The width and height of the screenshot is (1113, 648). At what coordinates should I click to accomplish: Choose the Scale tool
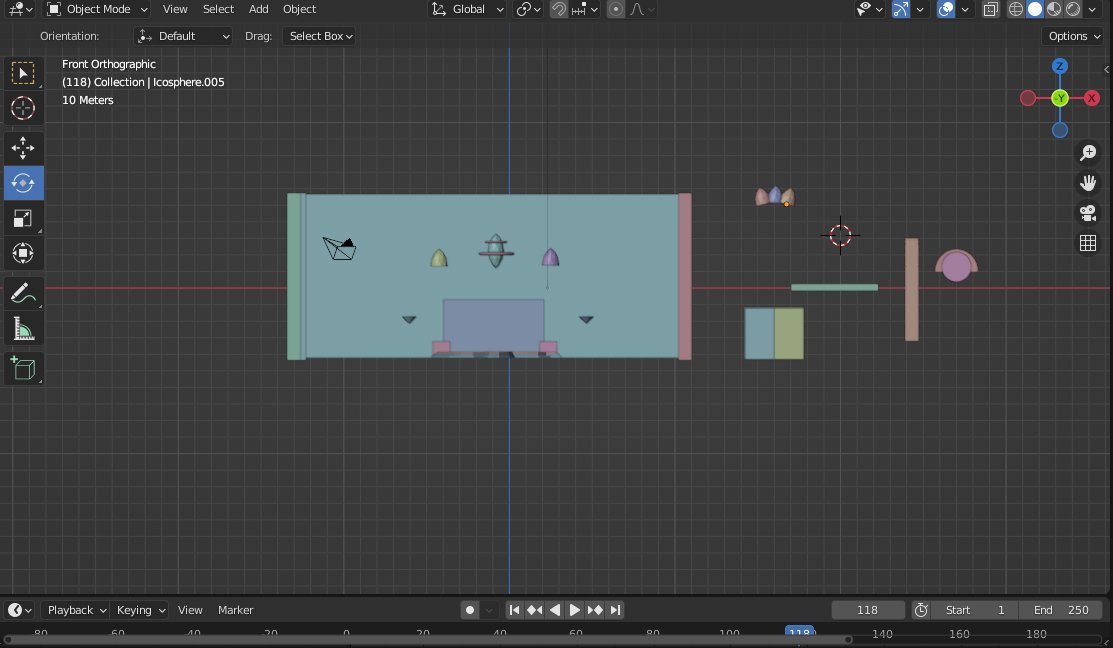click(23, 219)
